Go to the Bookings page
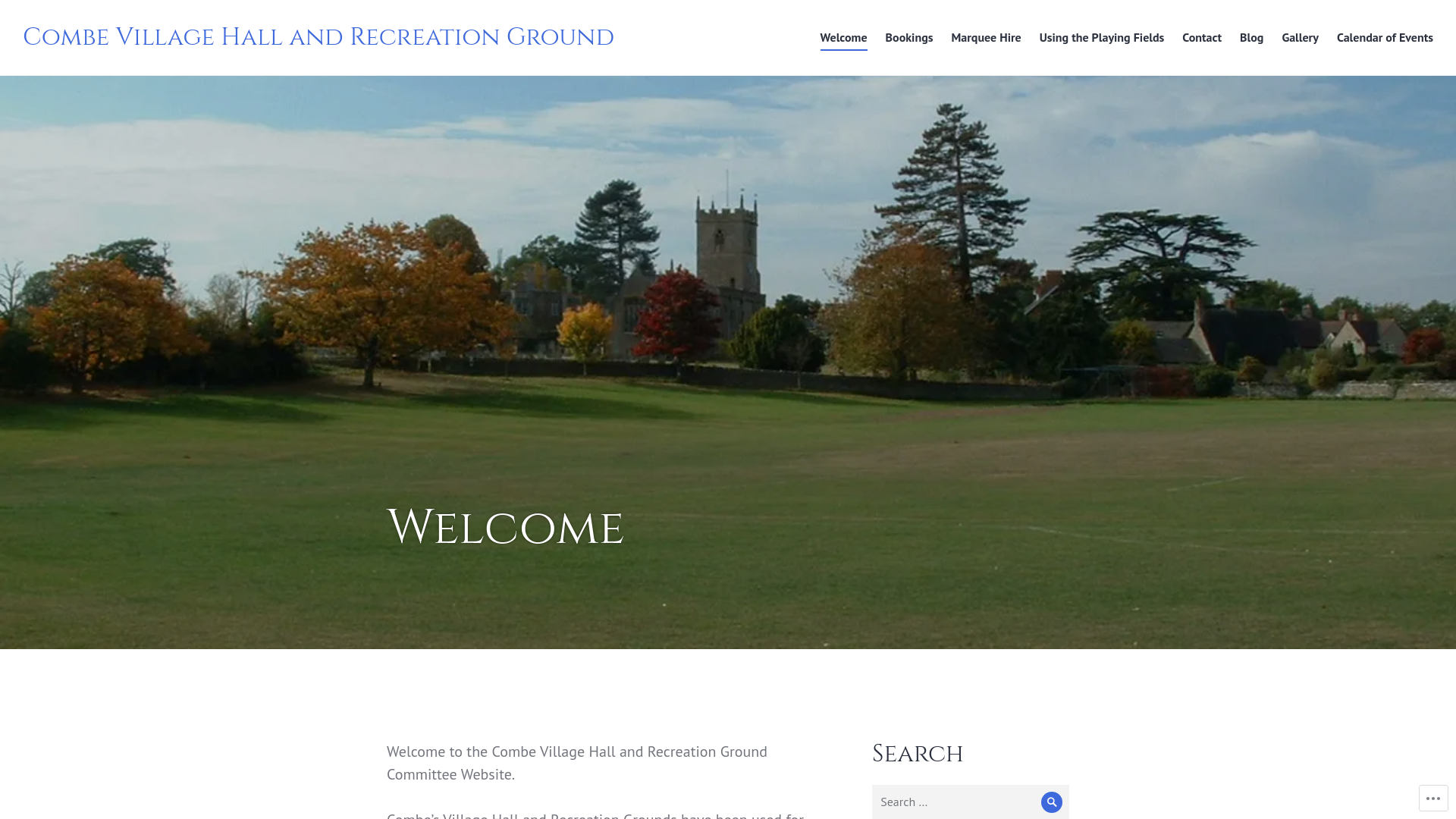The image size is (1456, 819). click(x=908, y=38)
